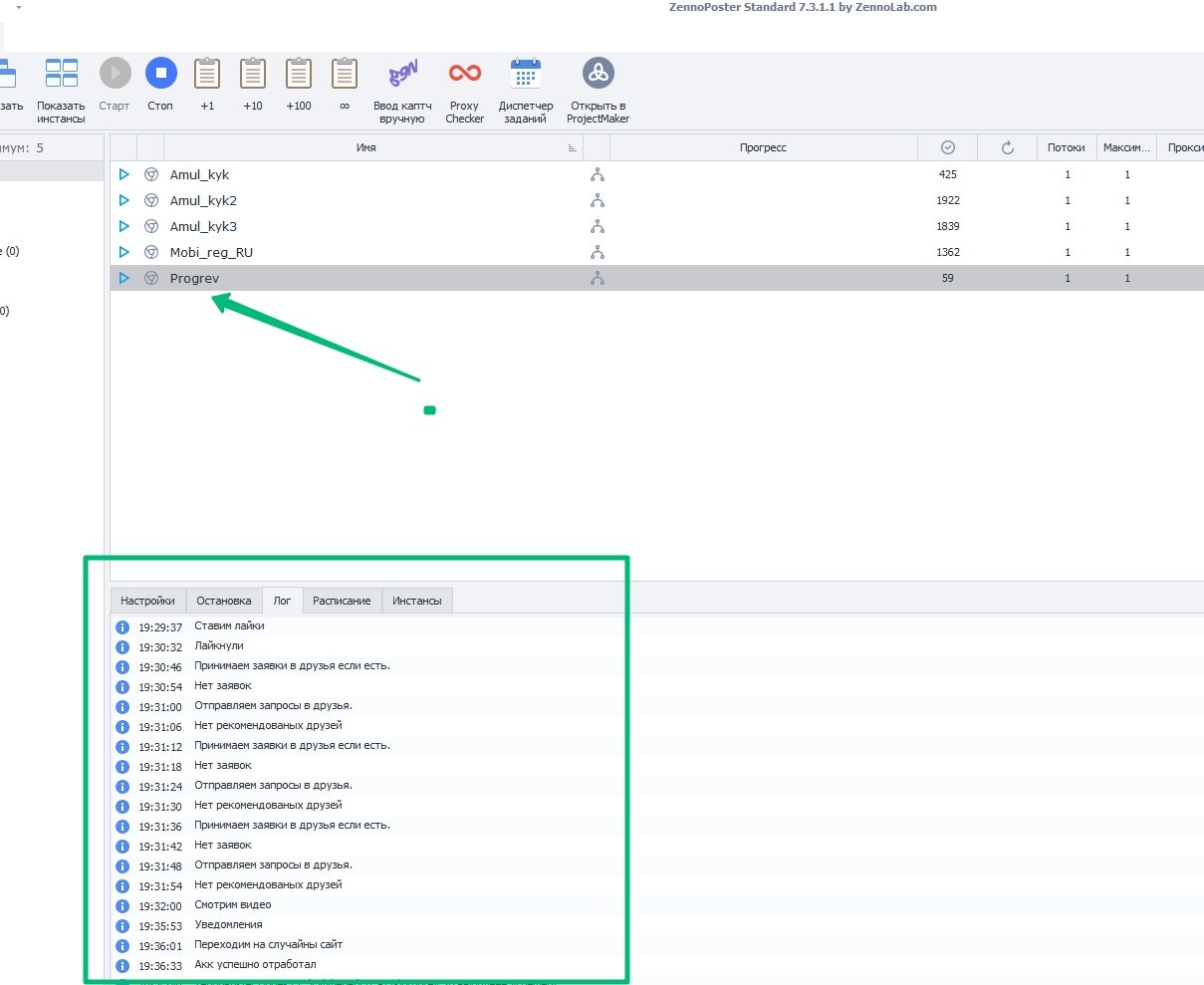Sort by the Имя column header
The image size is (1204, 985).
[x=365, y=147]
